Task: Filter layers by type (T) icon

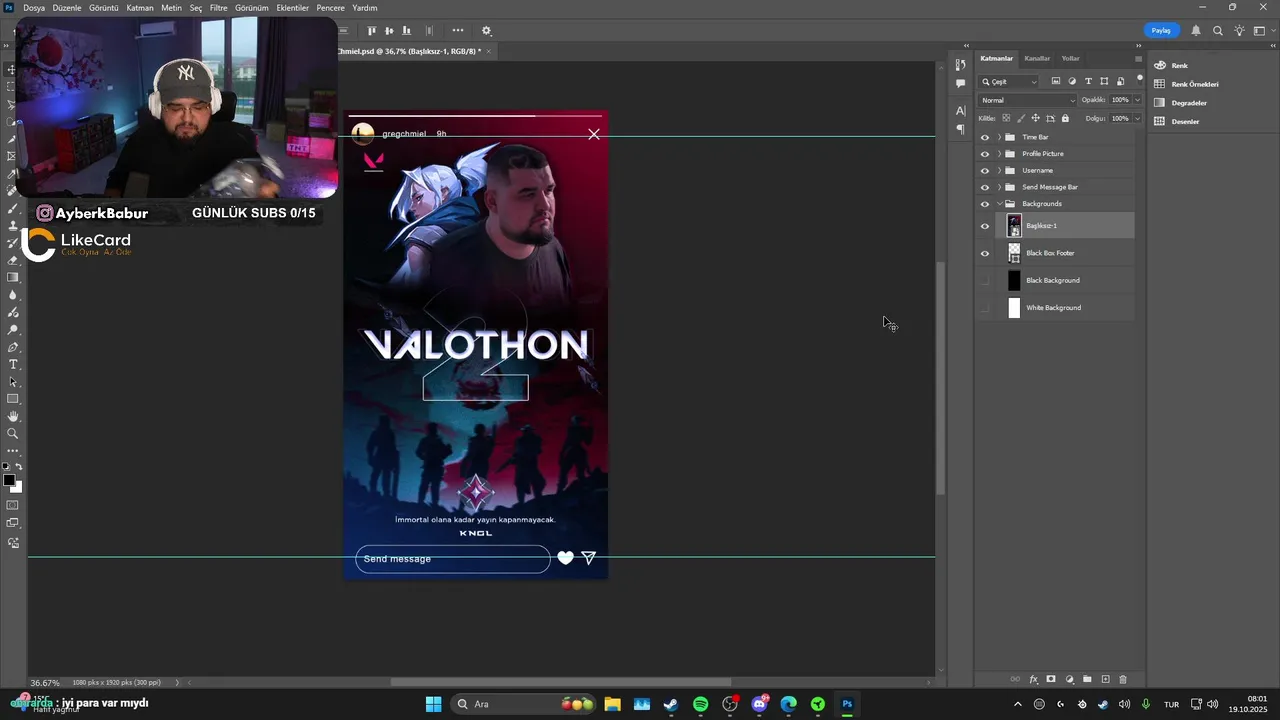Action: (1088, 81)
